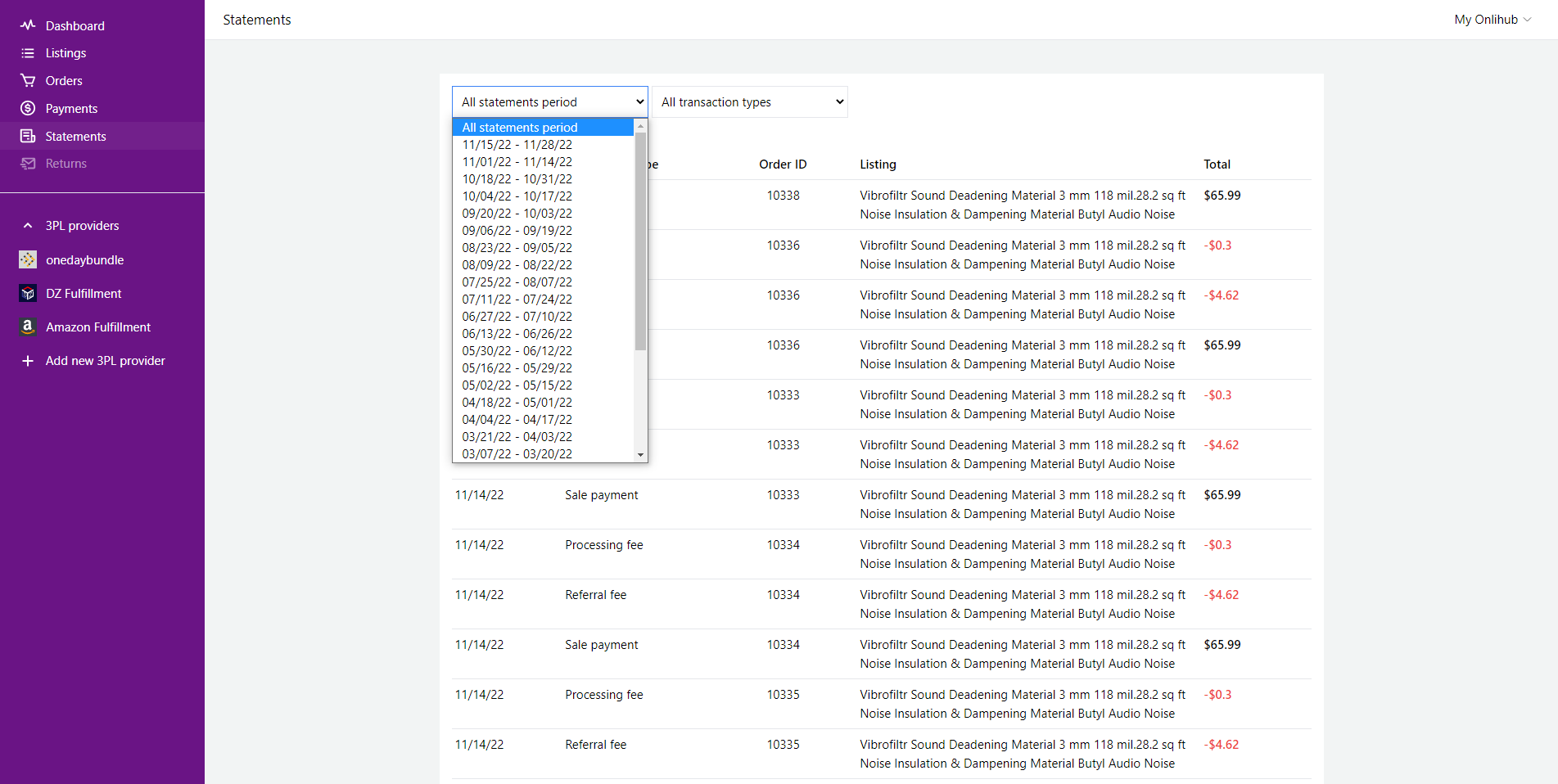Select period 03/21/22 - 04/03/22

pyautogui.click(x=543, y=437)
